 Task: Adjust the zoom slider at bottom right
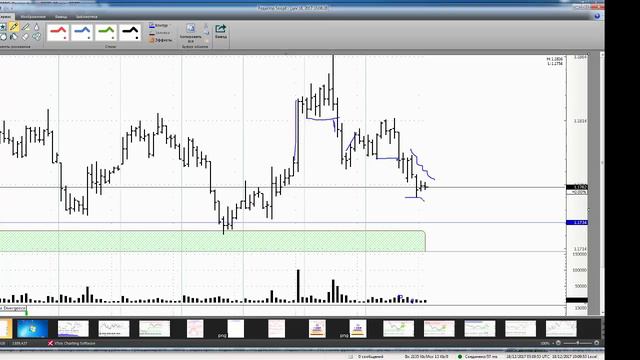click(x=577, y=343)
